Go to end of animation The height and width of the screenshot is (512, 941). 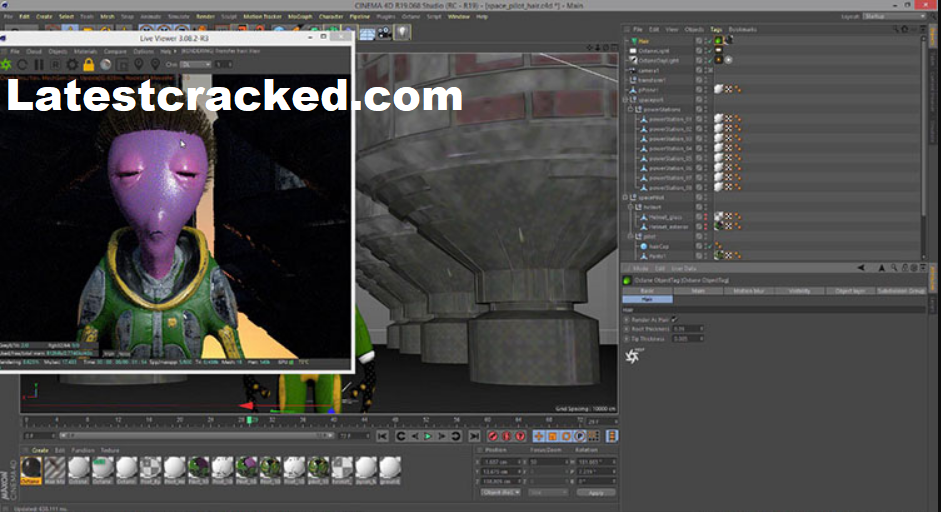pos(474,436)
